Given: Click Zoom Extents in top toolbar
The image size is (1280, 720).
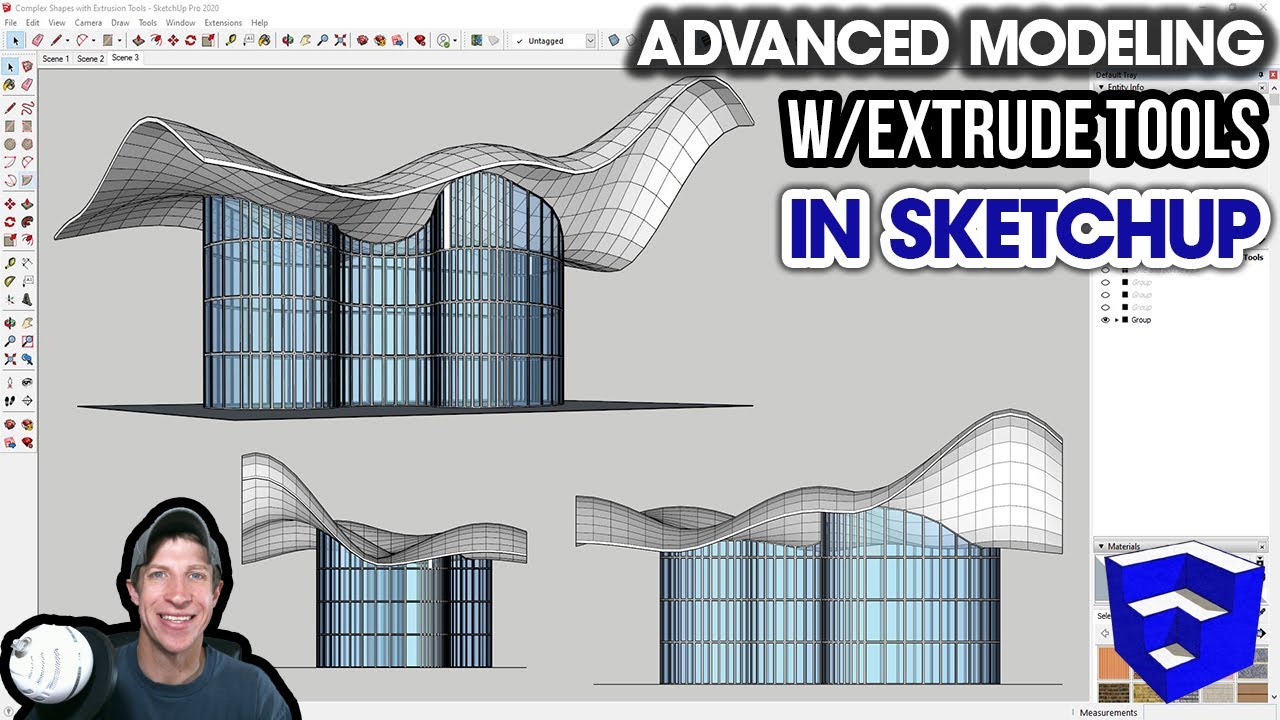Looking at the screenshot, I should (340, 41).
